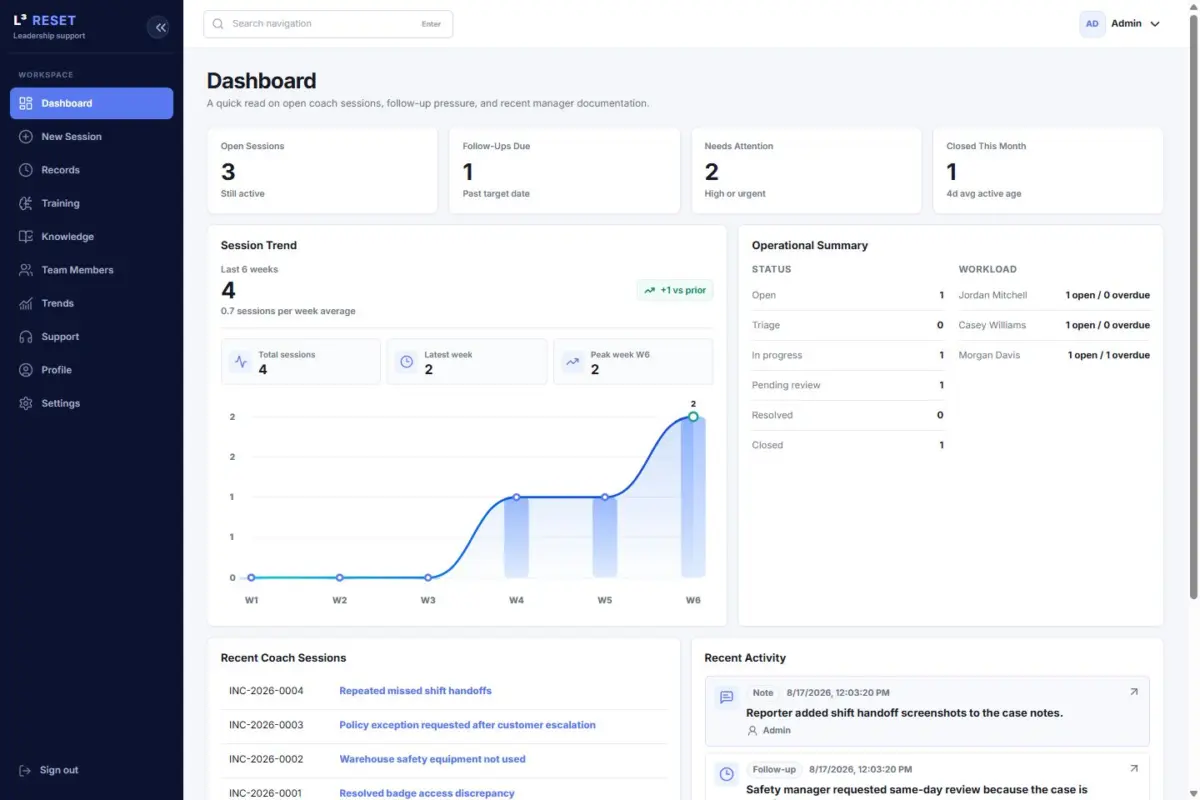
Task: Click the Support headset icon
Action: coord(26,337)
